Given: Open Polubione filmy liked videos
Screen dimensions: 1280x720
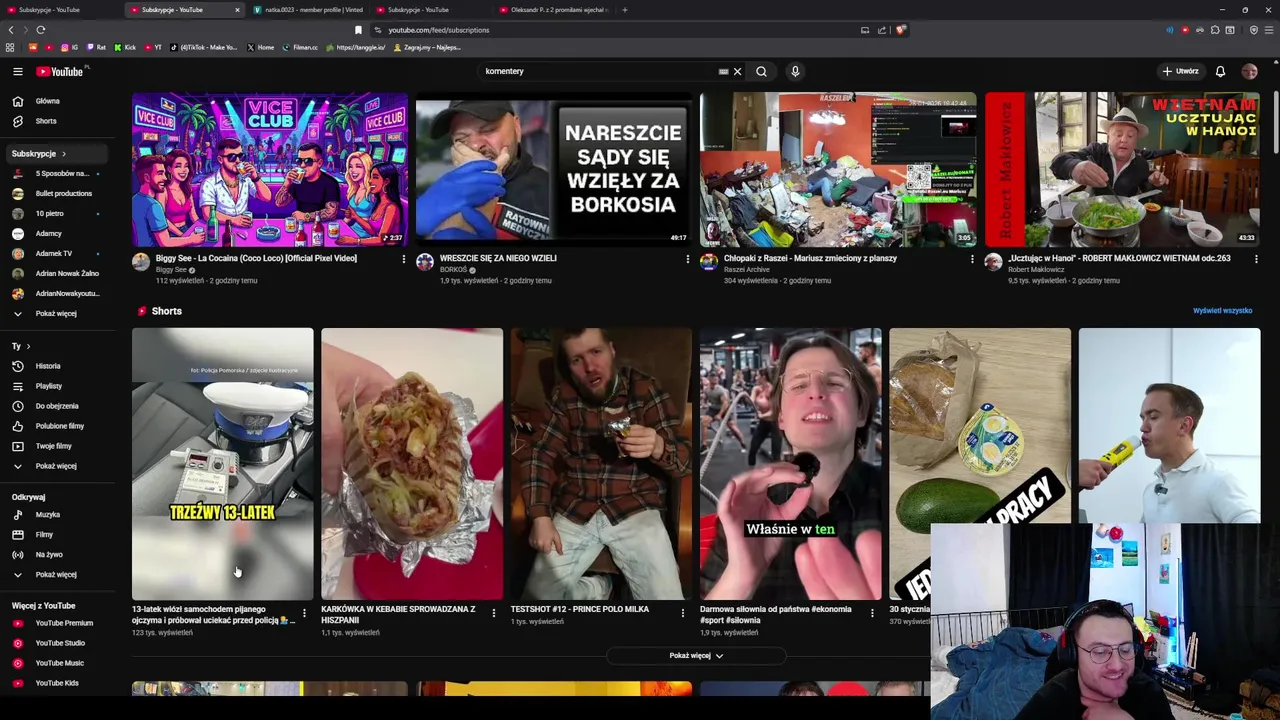Looking at the screenshot, I should coord(55,426).
